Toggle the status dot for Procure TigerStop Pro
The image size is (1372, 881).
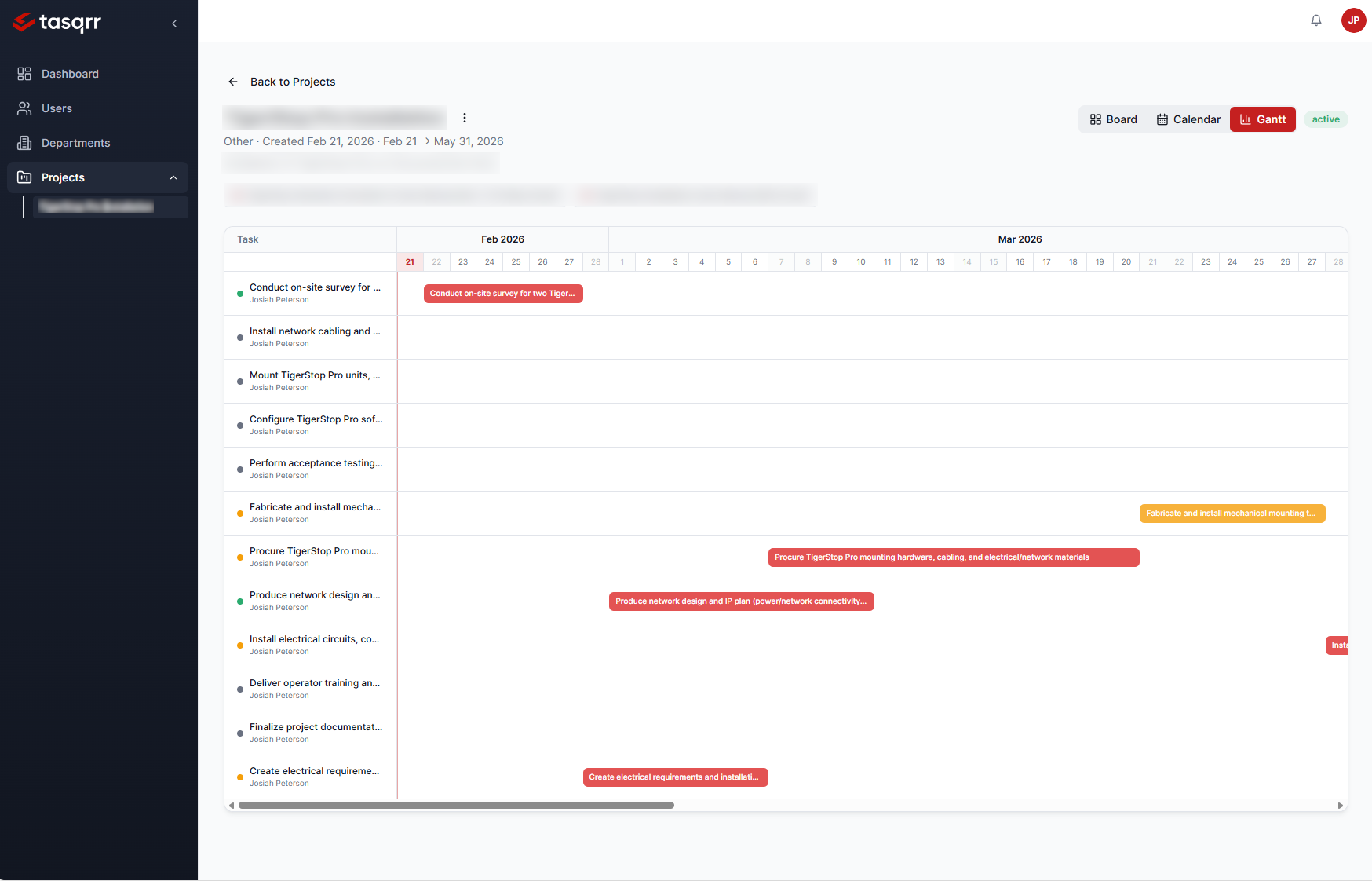pos(239,557)
